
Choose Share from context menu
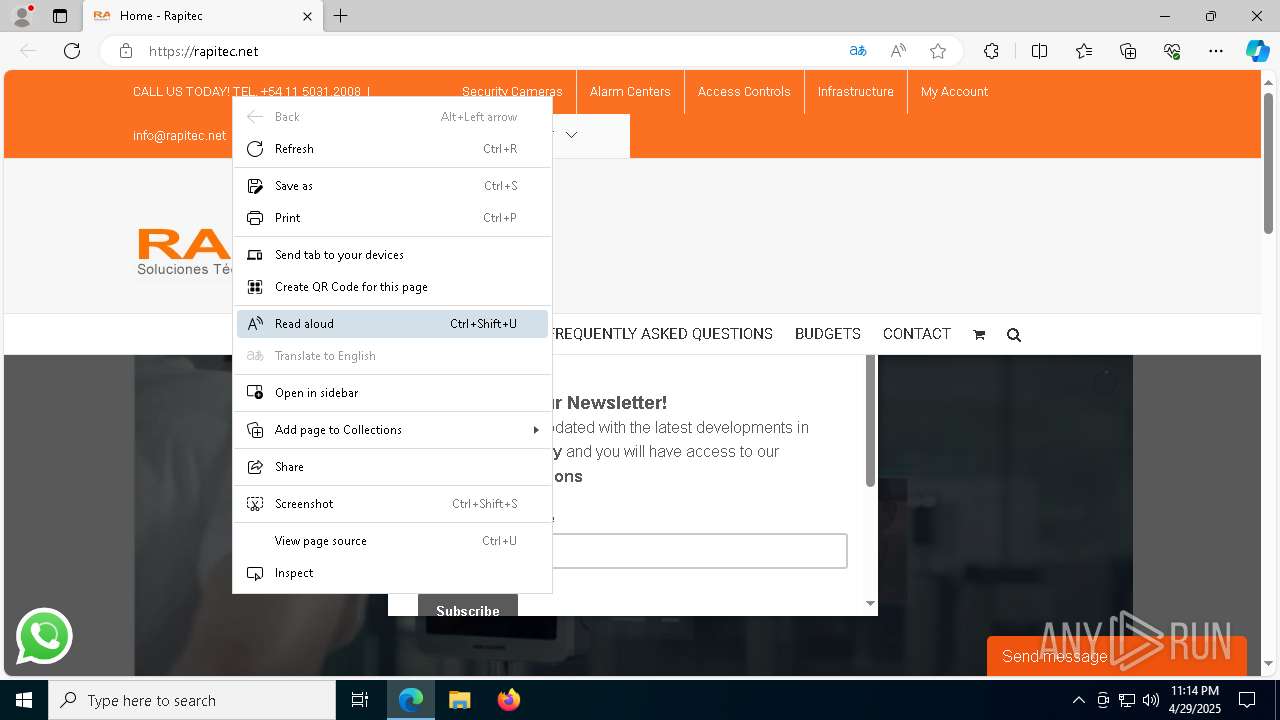392,467
